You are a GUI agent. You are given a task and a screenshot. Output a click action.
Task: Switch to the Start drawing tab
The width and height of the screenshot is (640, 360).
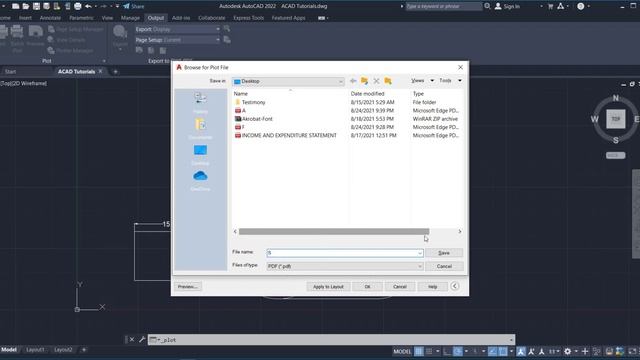11,71
